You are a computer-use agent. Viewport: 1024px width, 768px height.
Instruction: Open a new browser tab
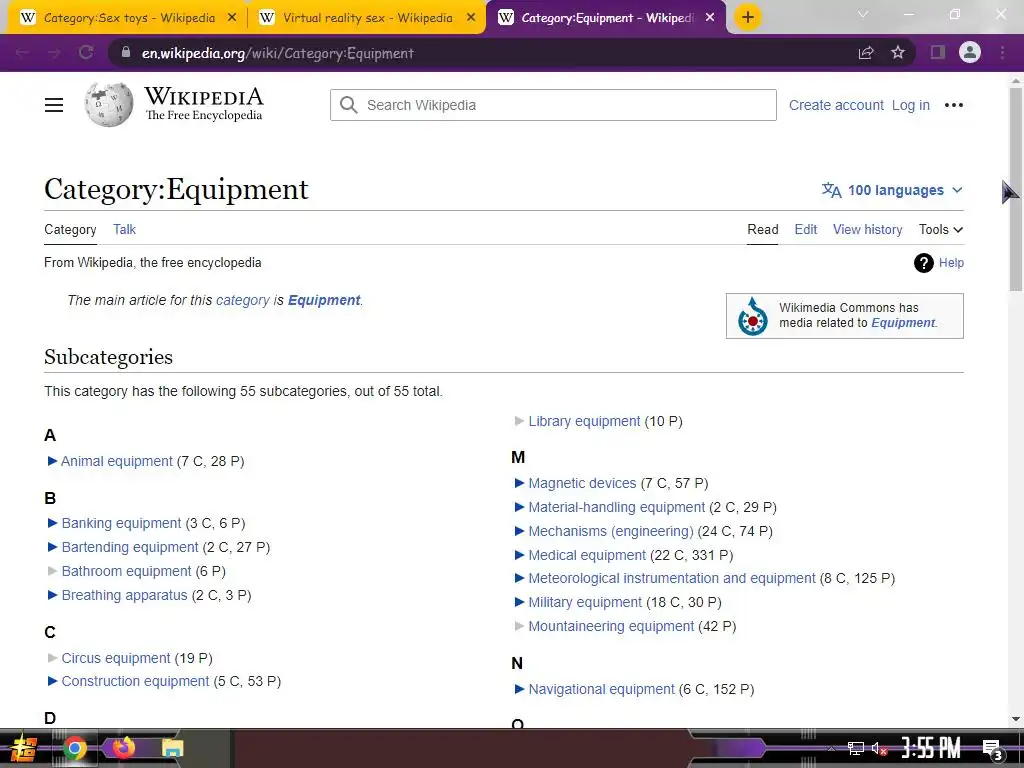pyautogui.click(x=748, y=17)
